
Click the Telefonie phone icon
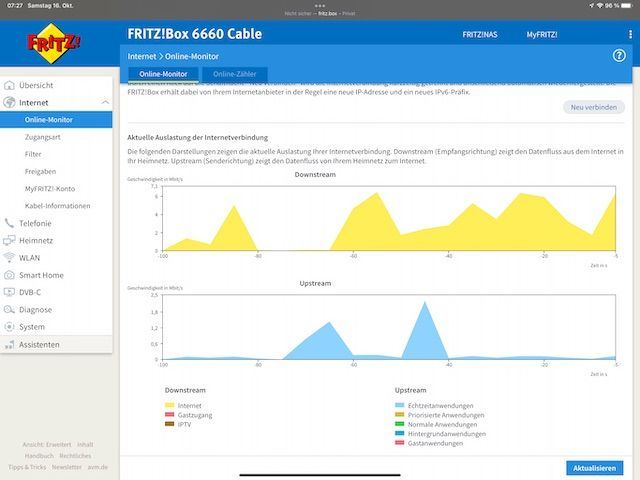[9, 223]
